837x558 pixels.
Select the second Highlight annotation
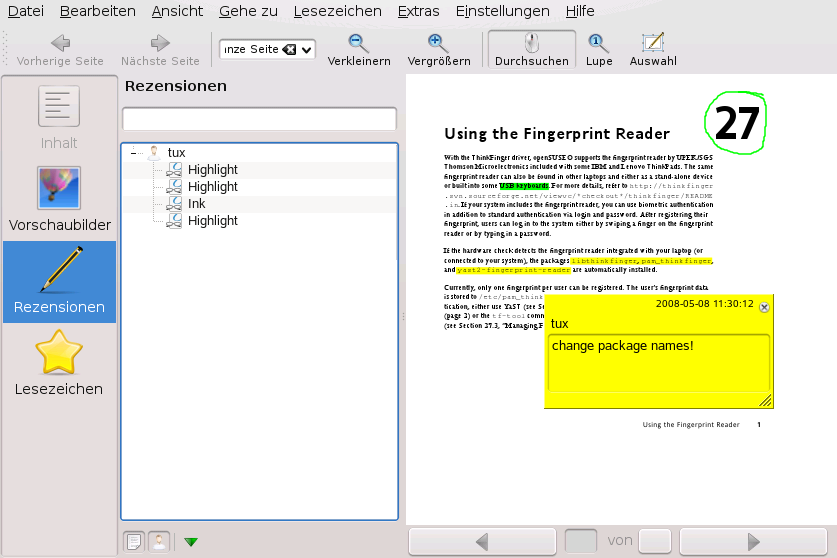212,187
